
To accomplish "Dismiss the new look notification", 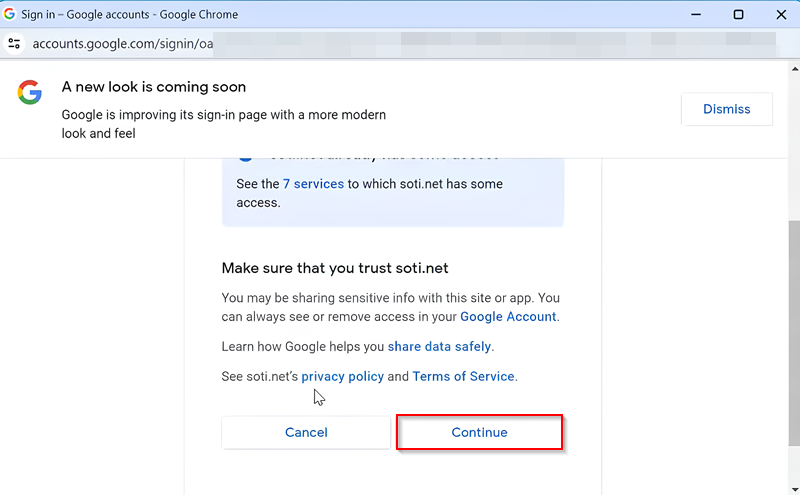I will tap(726, 109).
